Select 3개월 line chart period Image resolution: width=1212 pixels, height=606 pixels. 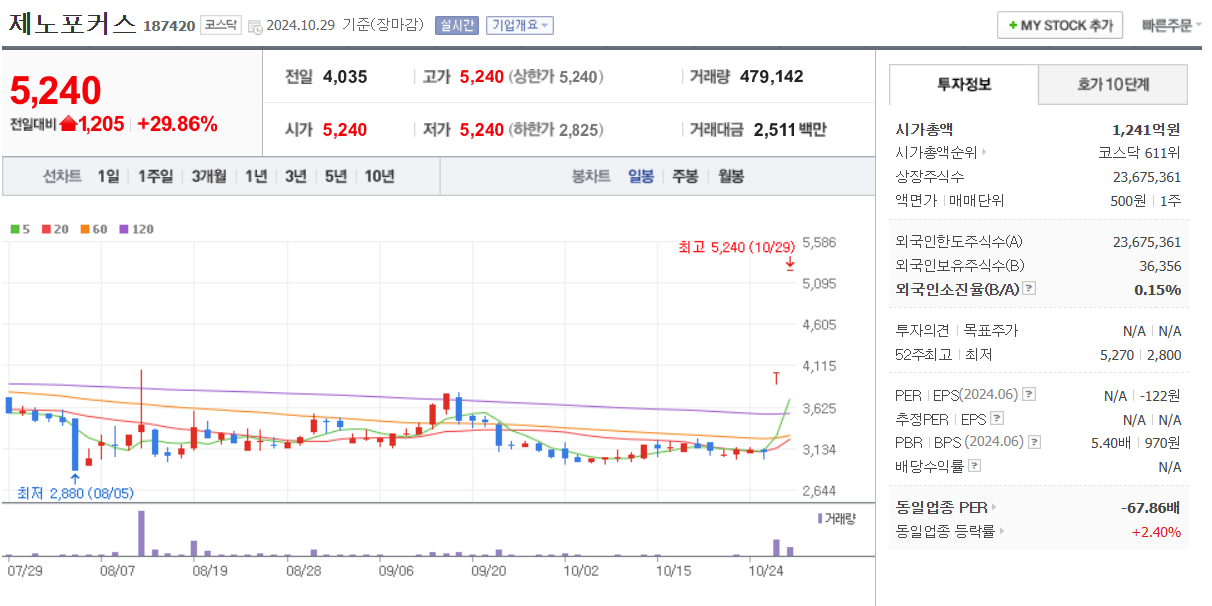pos(209,176)
